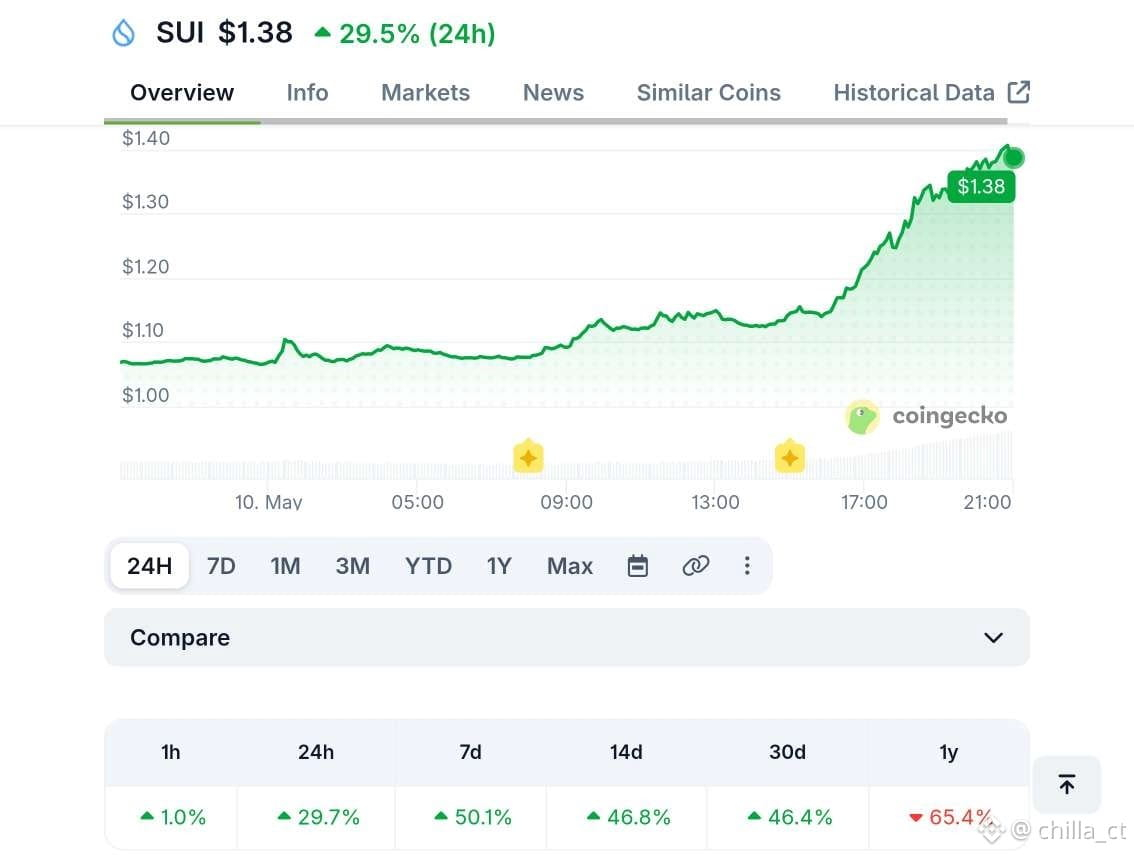Click the 50.1% value under 7d
Viewport: 1134px width, 855px height.
coord(473,817)
